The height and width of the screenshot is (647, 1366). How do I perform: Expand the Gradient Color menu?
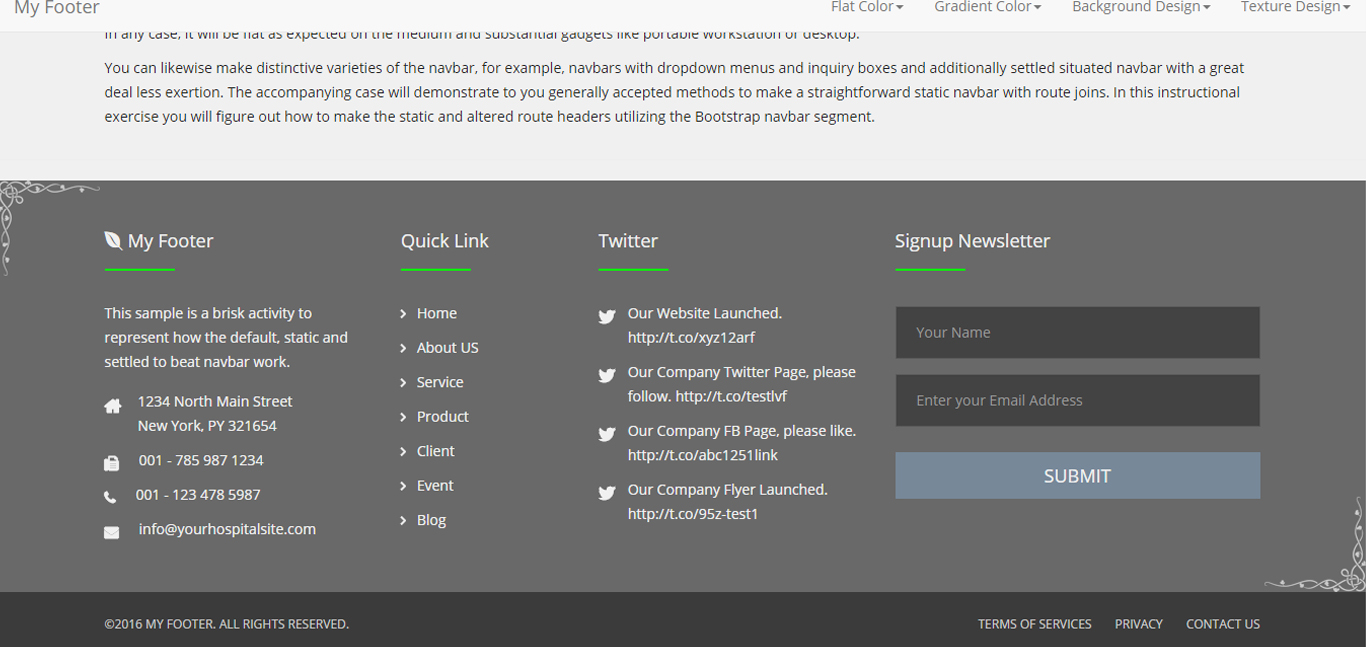click(x=987, y=8)
